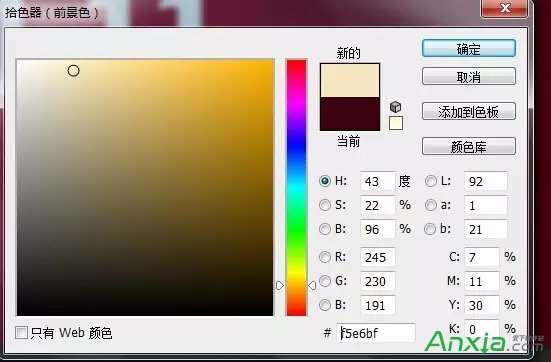Click the current dark color swatch above 当前
551x362 pixels.
click(x=350, y=114)
